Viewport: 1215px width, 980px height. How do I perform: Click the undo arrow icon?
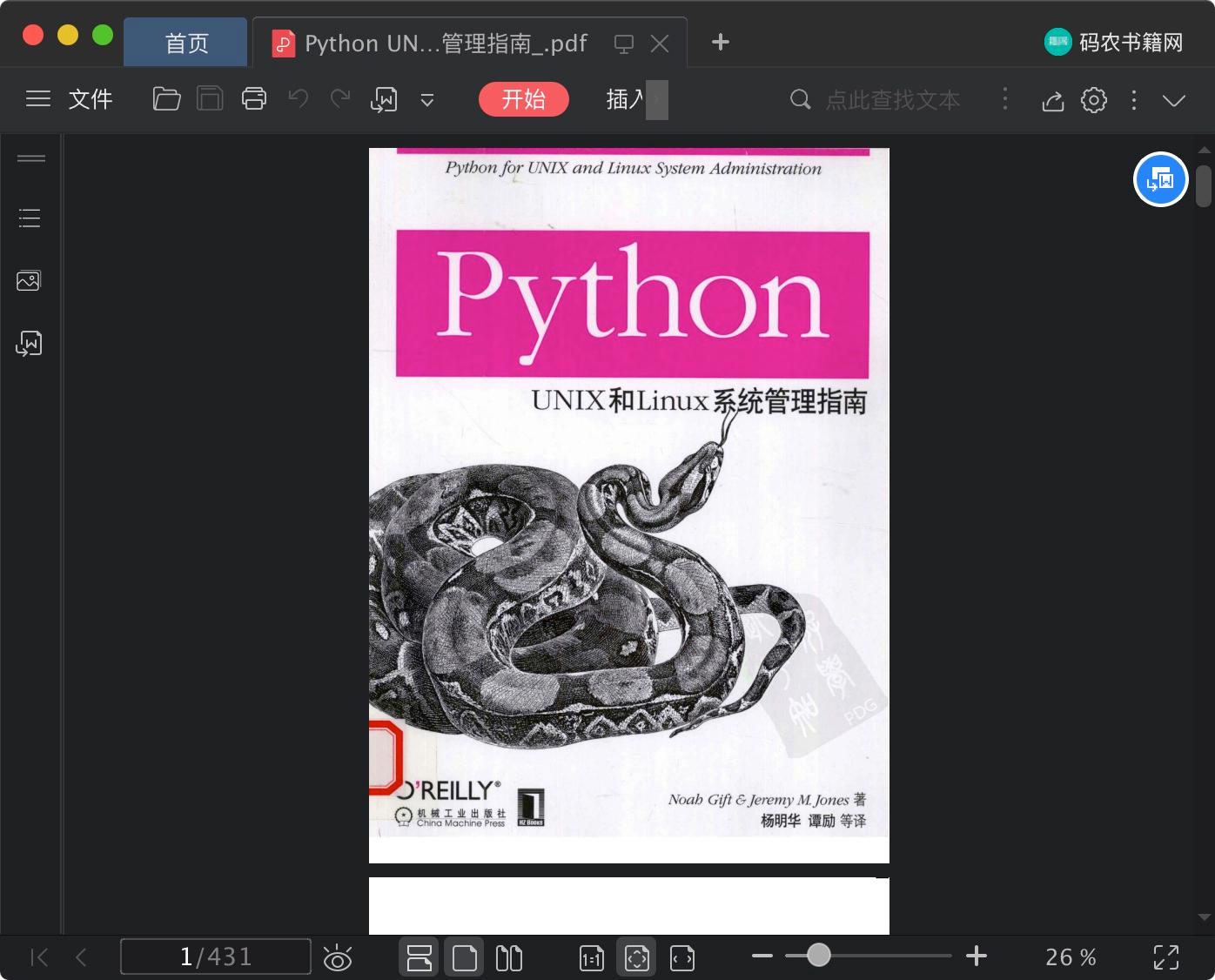299,98
